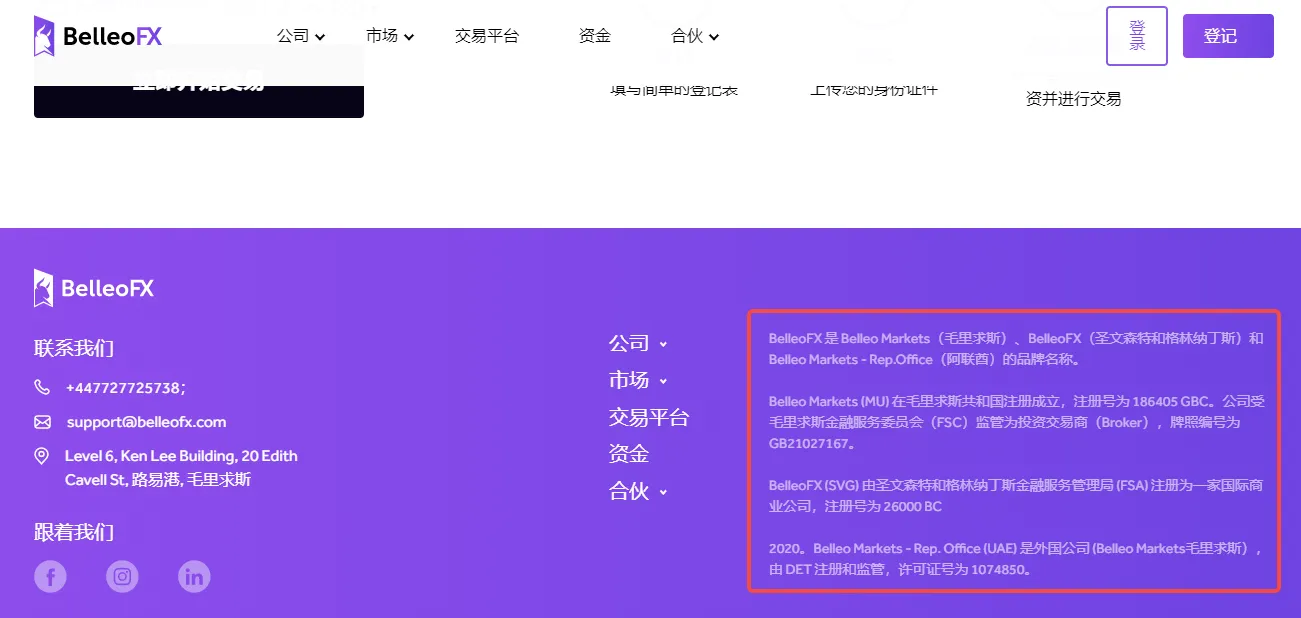This screenshot has height=618, width=1301.
Task: Click the 资并进行交易 step text
Action: [1073, 99]
